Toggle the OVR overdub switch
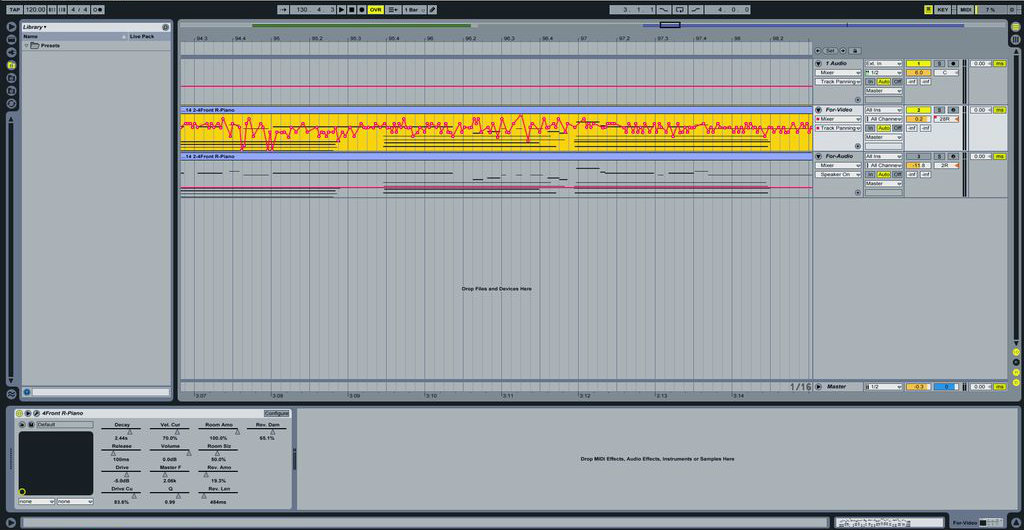The image size is (1024, 530). (x=376, y=10)
